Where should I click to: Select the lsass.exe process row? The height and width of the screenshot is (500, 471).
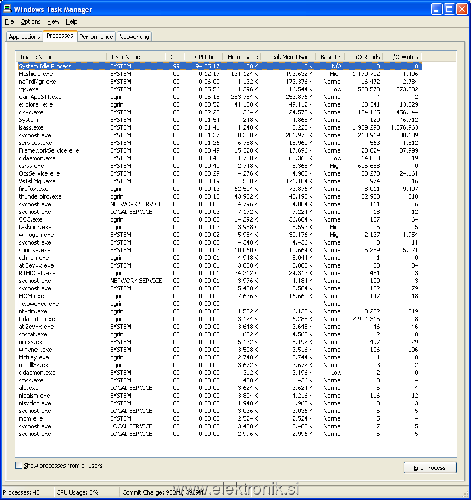(x=219, y=128)
